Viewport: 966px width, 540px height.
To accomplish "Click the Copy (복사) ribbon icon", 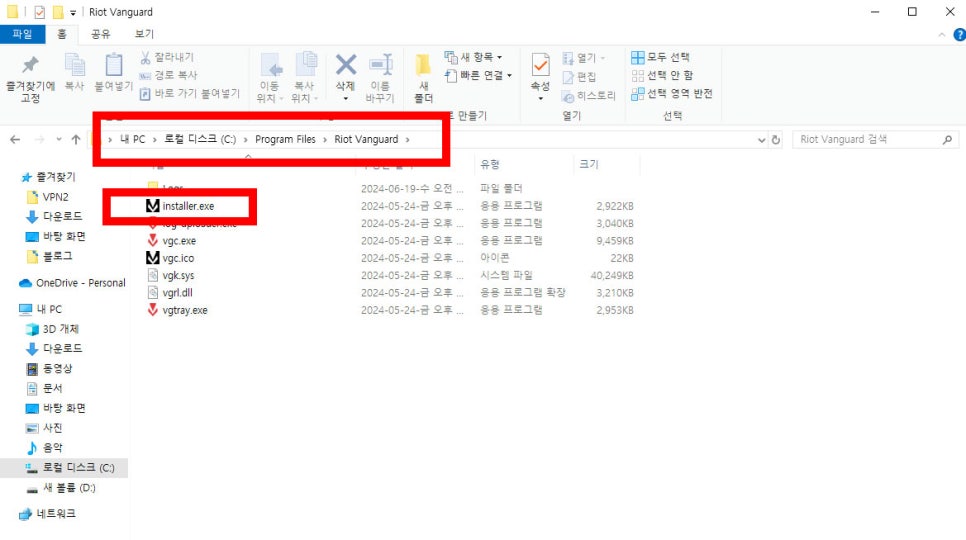I will (75, 65).
